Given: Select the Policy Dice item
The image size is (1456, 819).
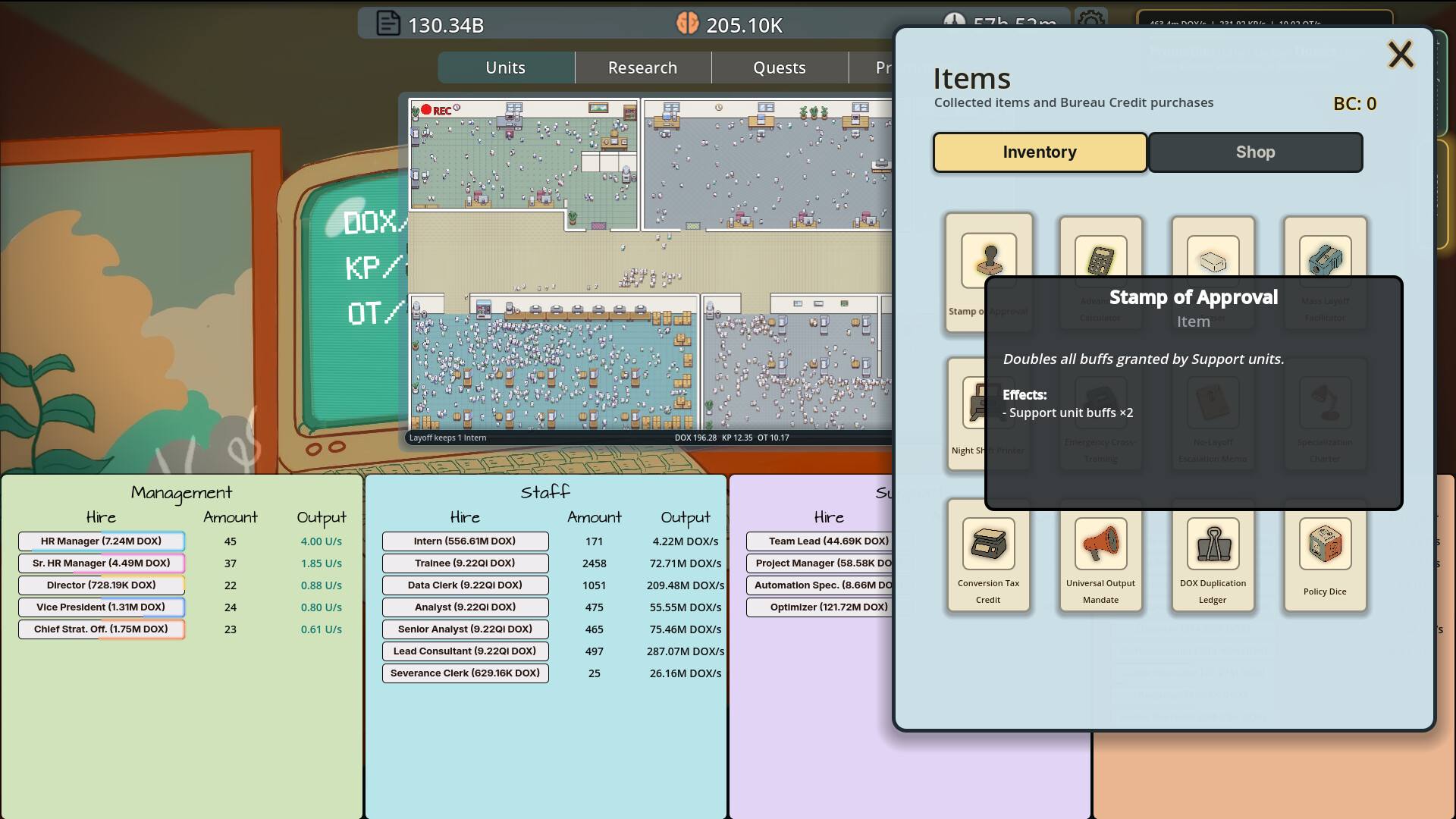Looking at the screenshot, I should pos(1325,555).
